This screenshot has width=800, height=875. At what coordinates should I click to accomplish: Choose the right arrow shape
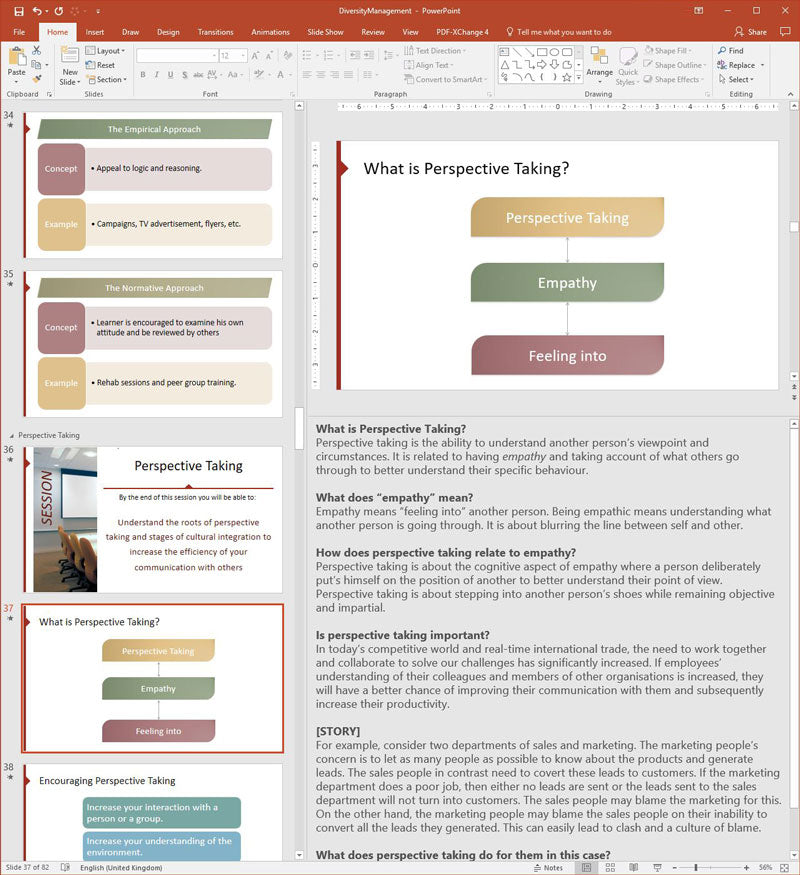[x=541, y=65]
